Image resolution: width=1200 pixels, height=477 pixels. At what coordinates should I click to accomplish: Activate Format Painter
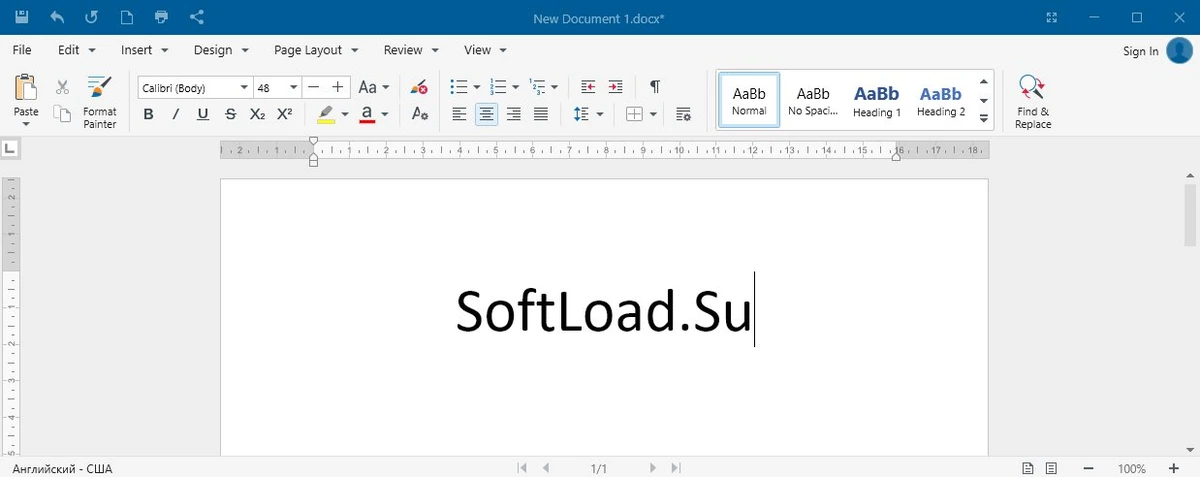coord(99,102)
